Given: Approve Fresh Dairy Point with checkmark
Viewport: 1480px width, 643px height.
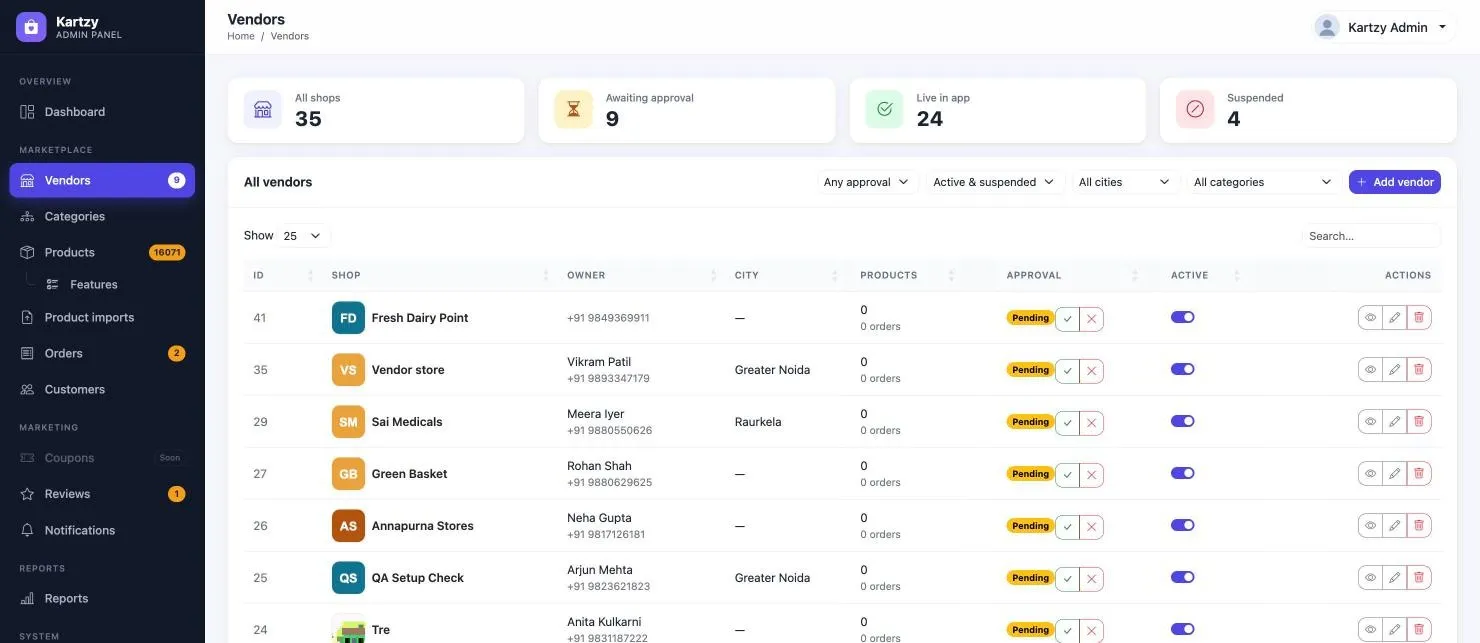Looking at the screenshot, I should [x=1067, y=318].
